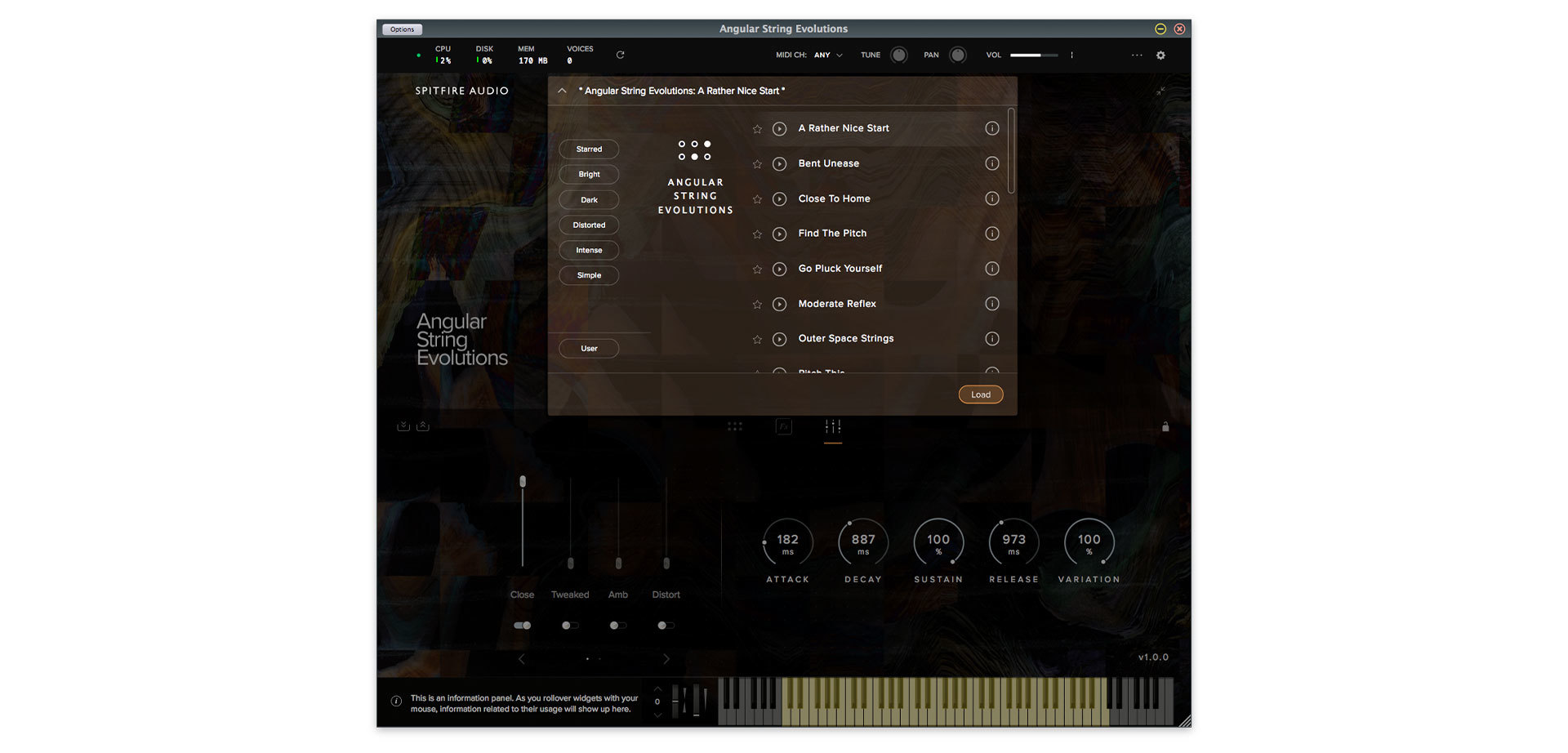Preview play Outer Space Strings preset
1568x753 pixels.
(x=780, y=339)
